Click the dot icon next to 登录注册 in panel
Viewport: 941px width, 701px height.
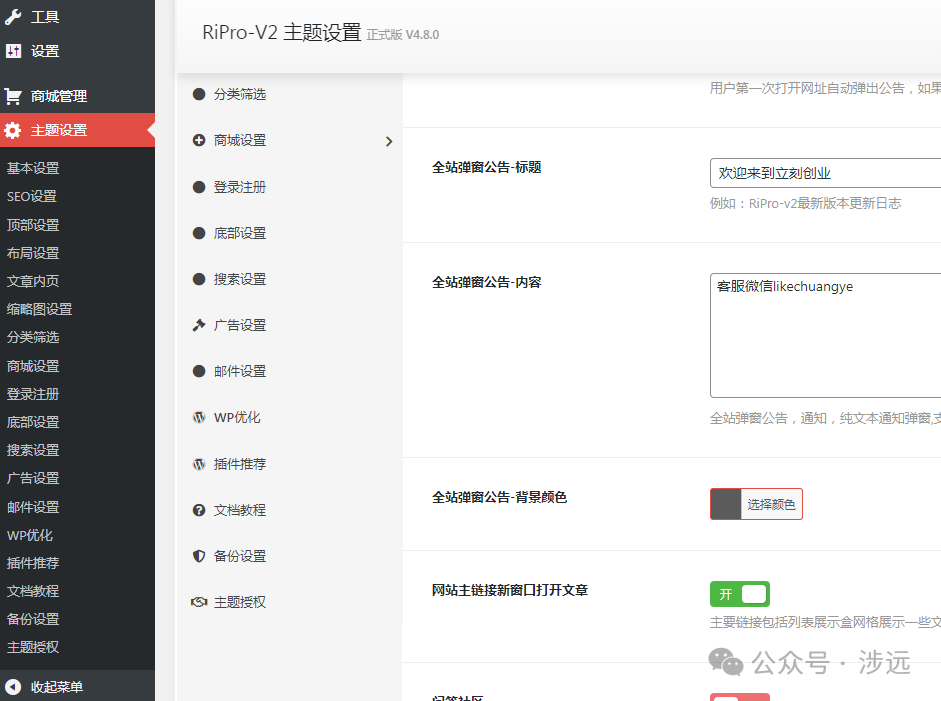[199, 187]
